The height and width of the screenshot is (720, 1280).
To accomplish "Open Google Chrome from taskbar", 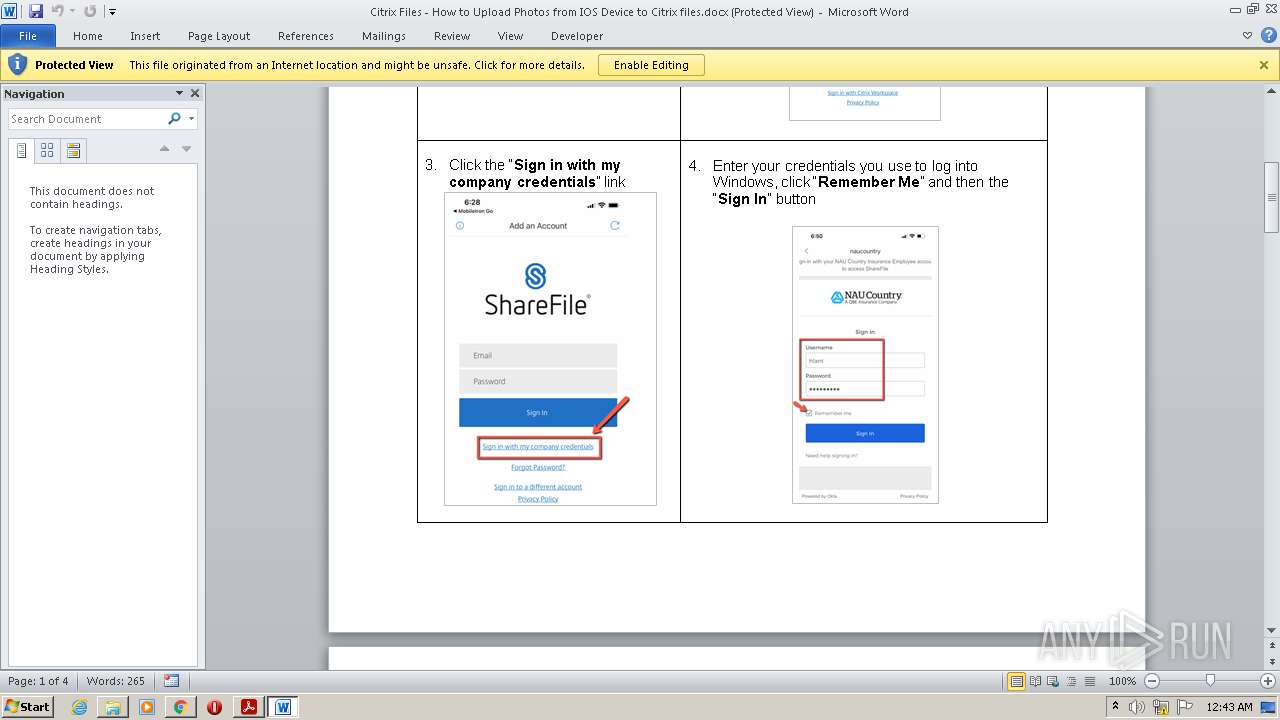I will pyautogui.click(x=180, y=707).
